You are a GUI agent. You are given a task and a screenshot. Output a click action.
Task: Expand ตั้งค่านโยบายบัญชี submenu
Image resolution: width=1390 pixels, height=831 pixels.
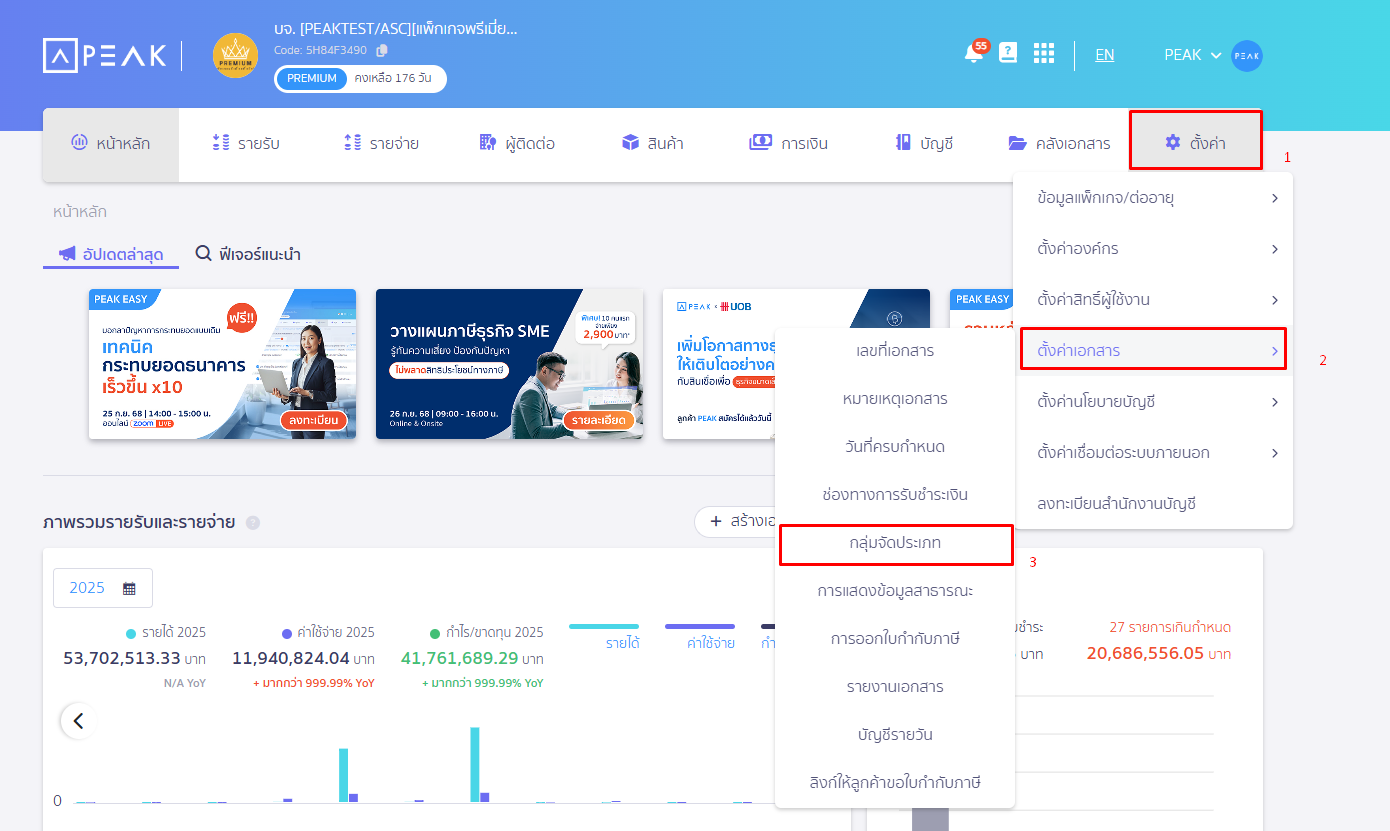tap(1152, 402)
